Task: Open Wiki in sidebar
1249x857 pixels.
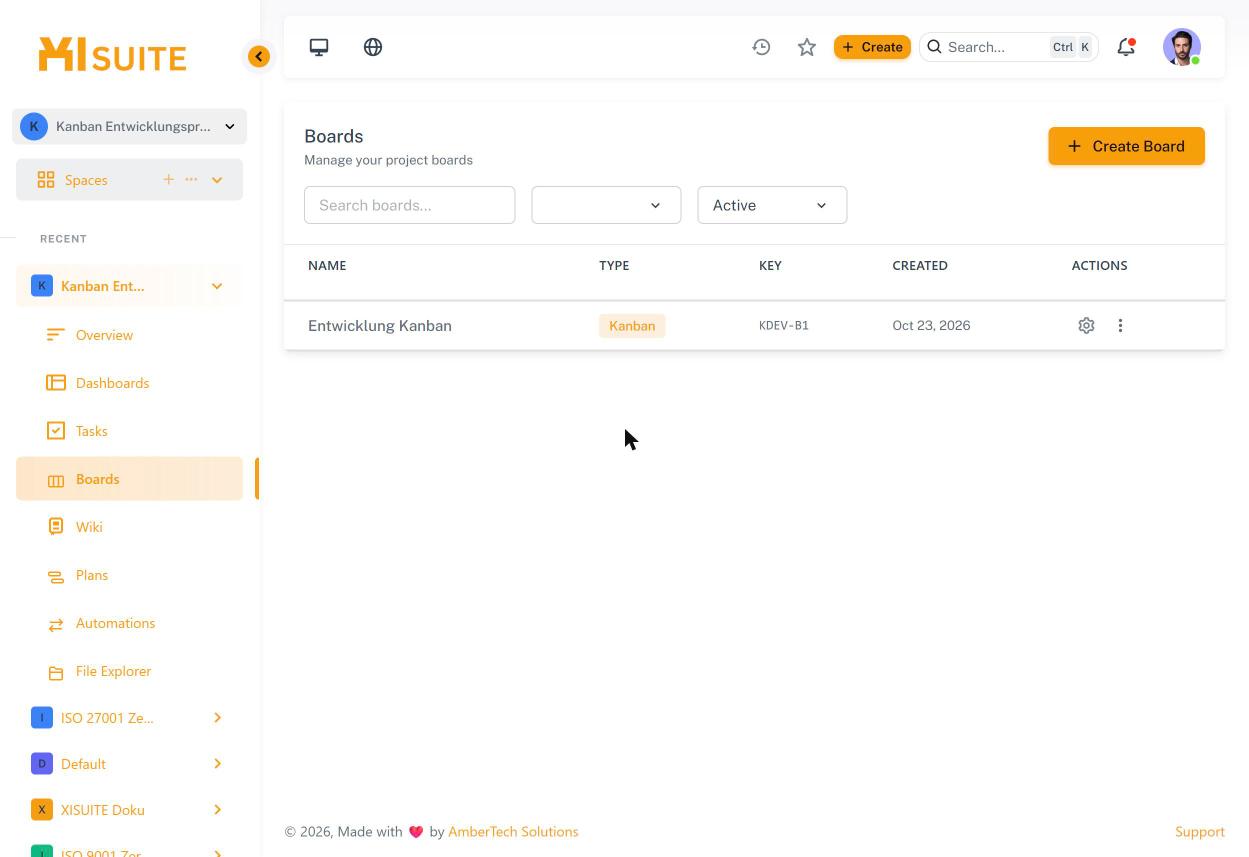Action: 129,527
